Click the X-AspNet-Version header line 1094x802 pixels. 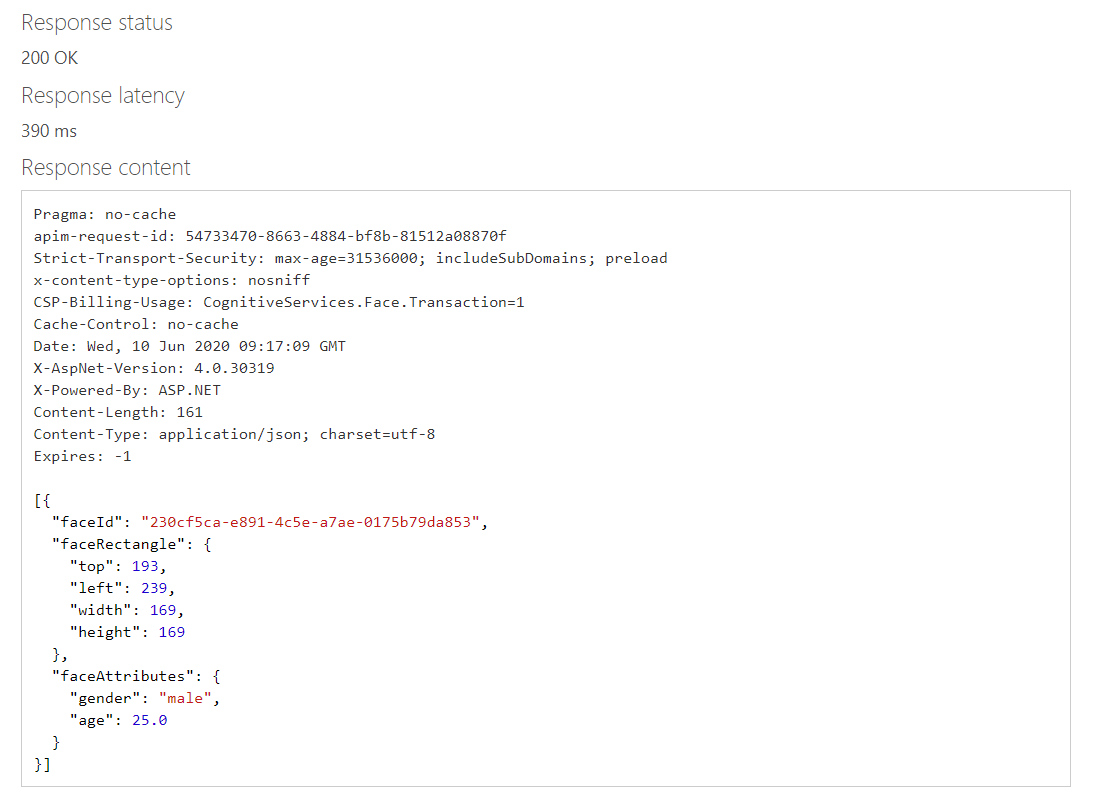tap(154, 368)
